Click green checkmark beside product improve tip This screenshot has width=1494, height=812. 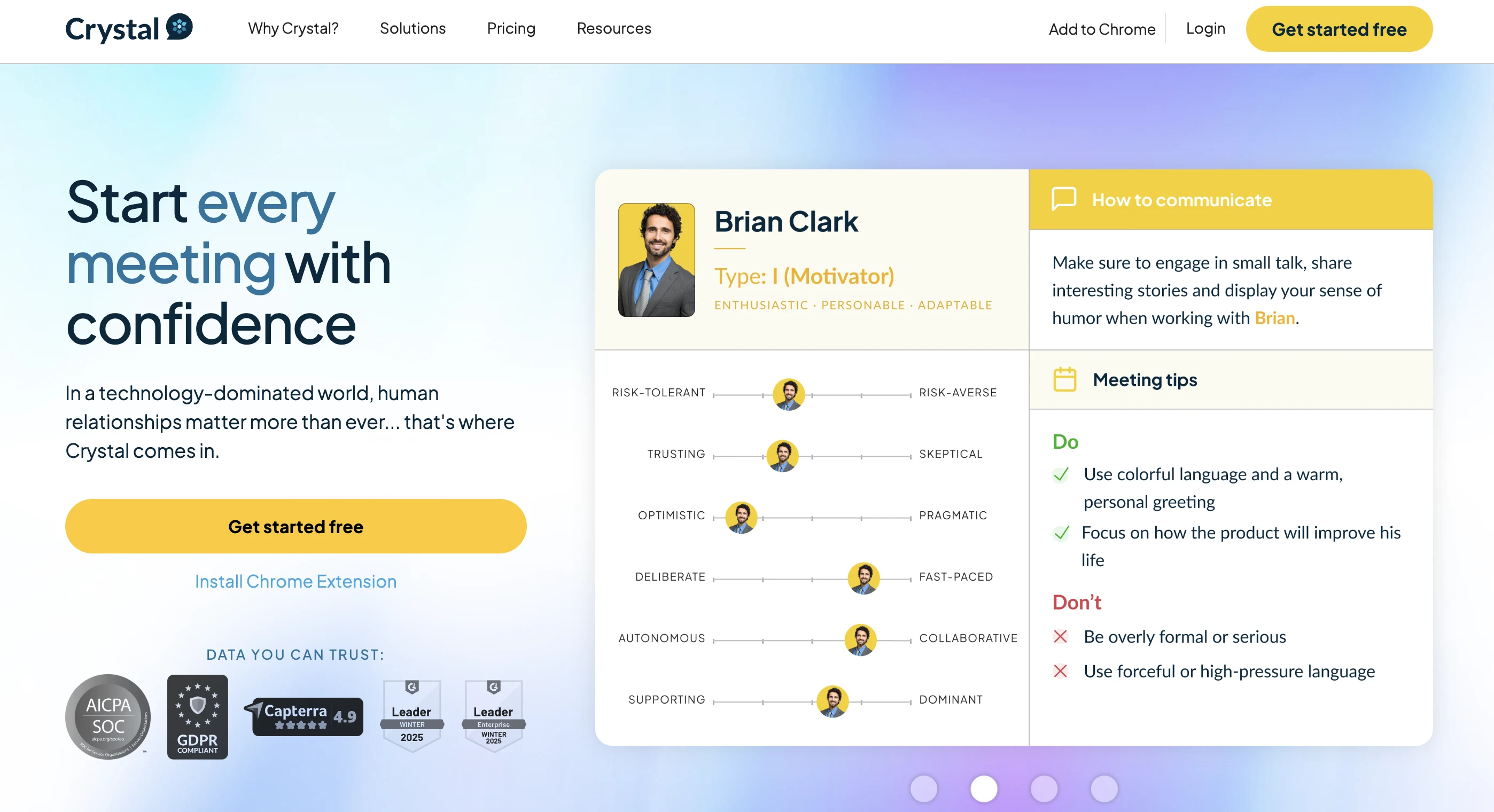pyautogui.click(x=1061, y=533)
